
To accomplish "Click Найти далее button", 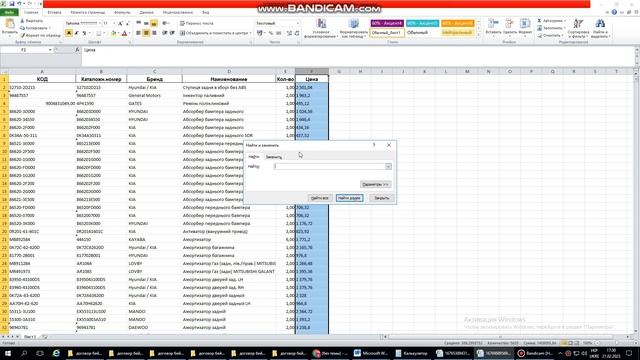I will [x=349, y=198].
